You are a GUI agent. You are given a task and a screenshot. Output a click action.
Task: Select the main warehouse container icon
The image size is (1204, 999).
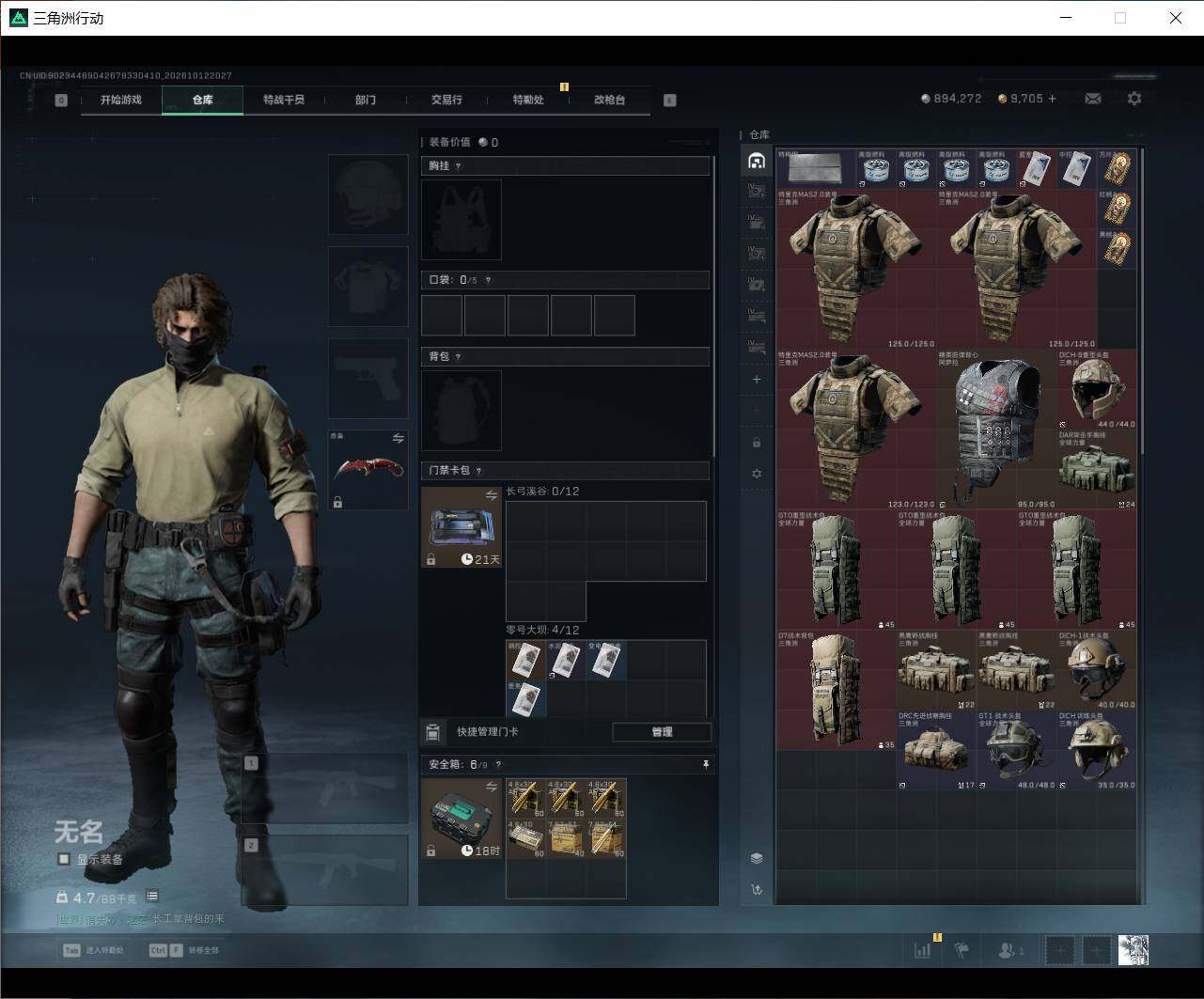tap(757, 162)
